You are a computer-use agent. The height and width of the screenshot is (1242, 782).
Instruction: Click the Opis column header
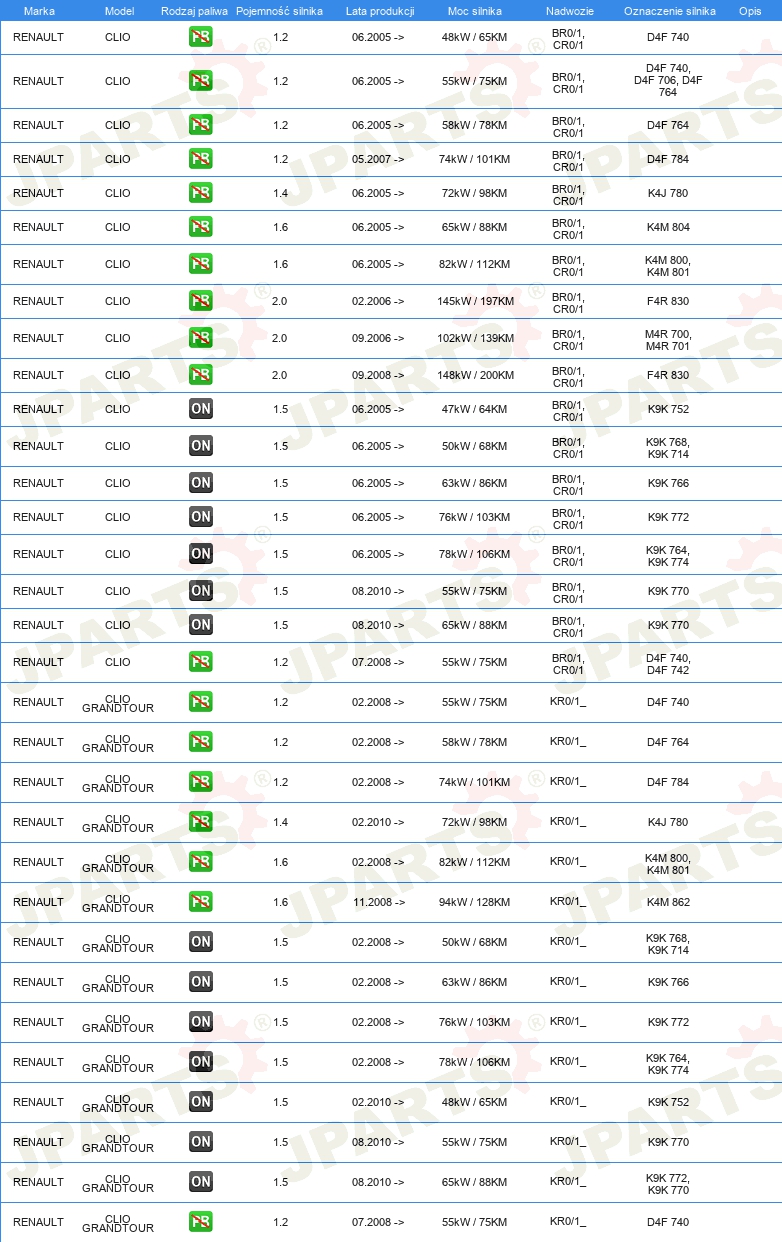750,11
